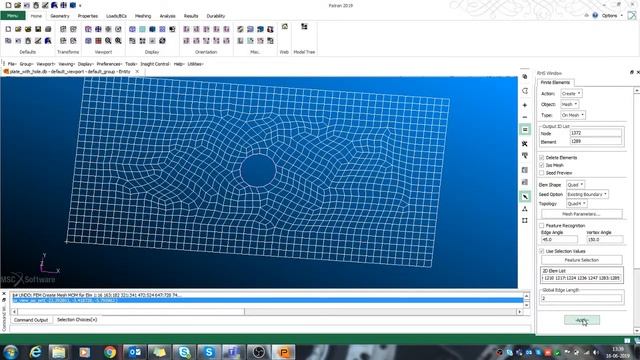Click the light teal shaded Display icon
The width and height of the screenshot is (640, 360).
[142, 29]
